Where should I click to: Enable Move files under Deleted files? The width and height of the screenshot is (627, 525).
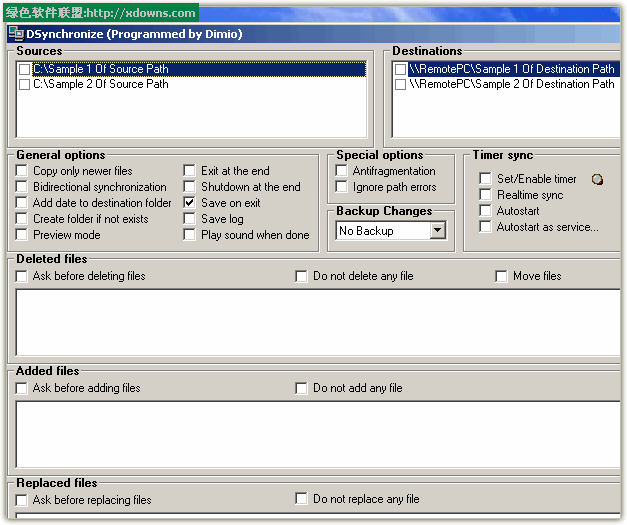coord(502,276)
